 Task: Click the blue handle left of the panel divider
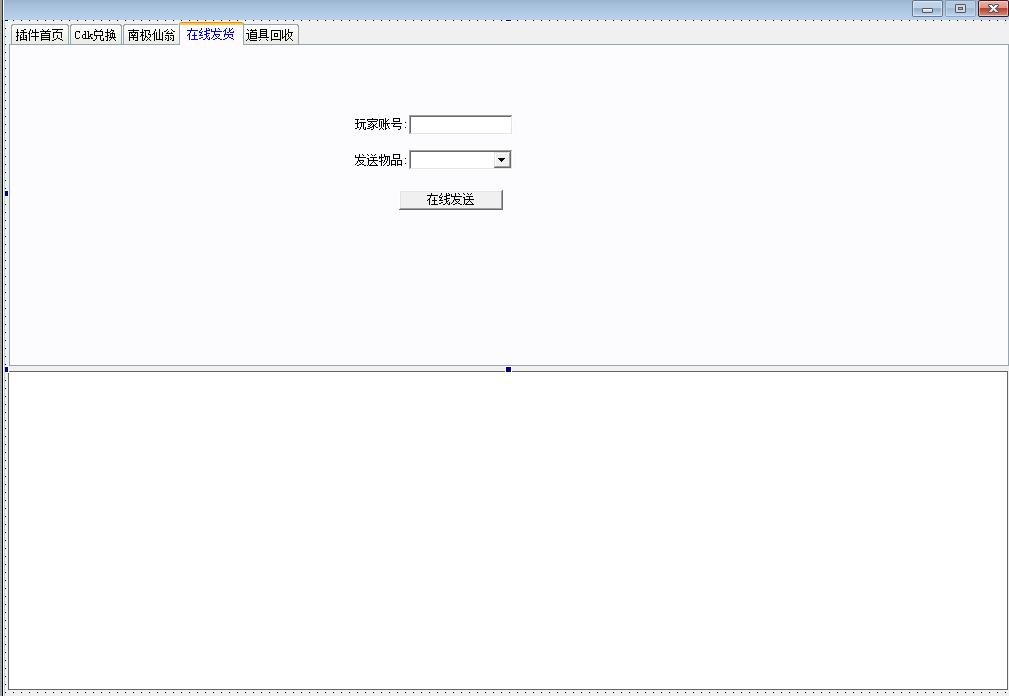pos(6,369)
